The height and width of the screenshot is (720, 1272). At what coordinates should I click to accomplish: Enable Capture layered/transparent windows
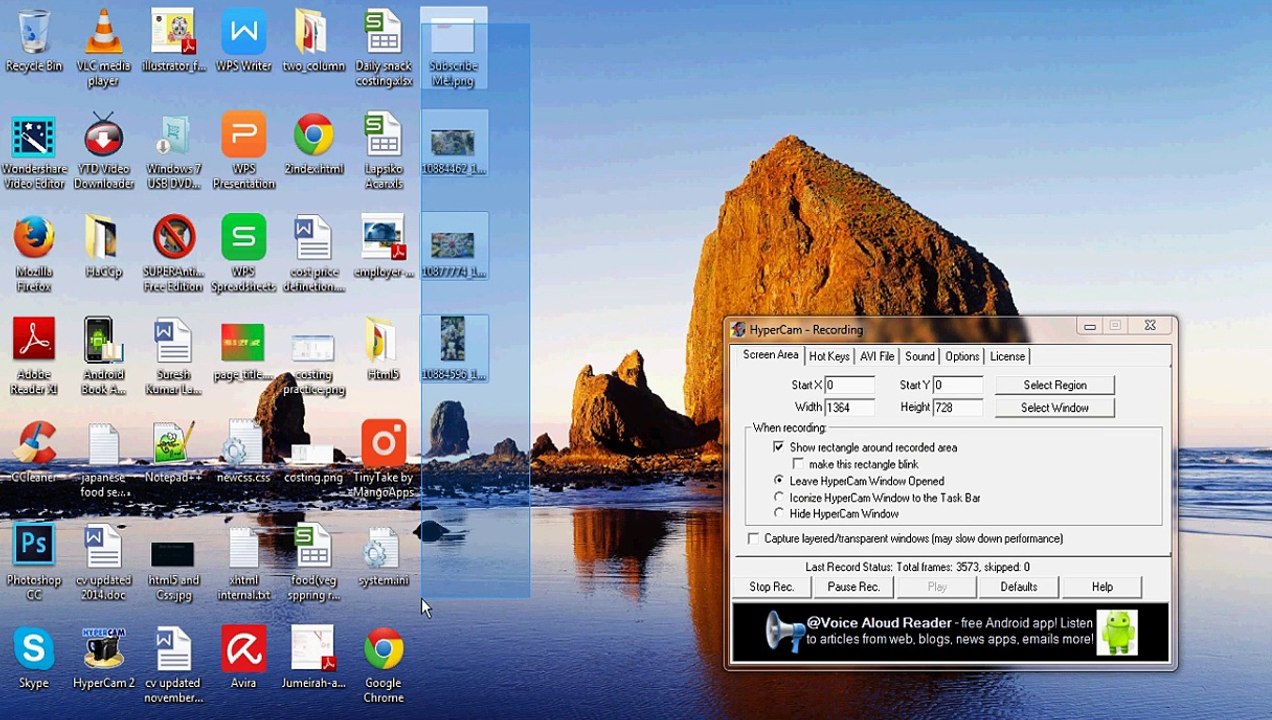coord(754,539)
